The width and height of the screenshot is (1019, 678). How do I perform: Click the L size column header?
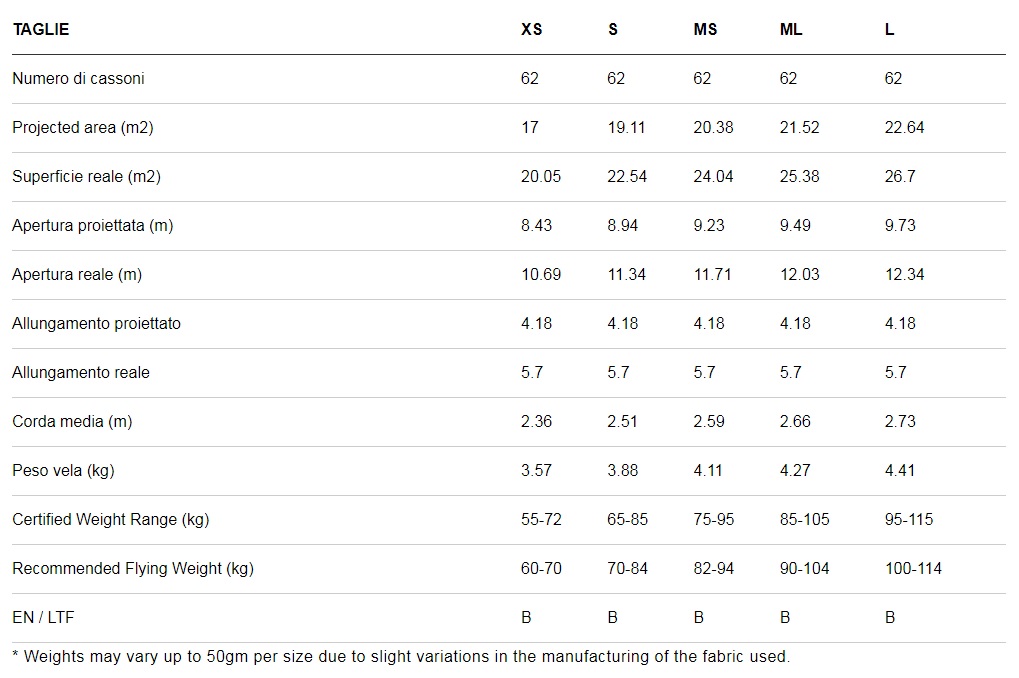pyautogui.click(x=889, y=29)
